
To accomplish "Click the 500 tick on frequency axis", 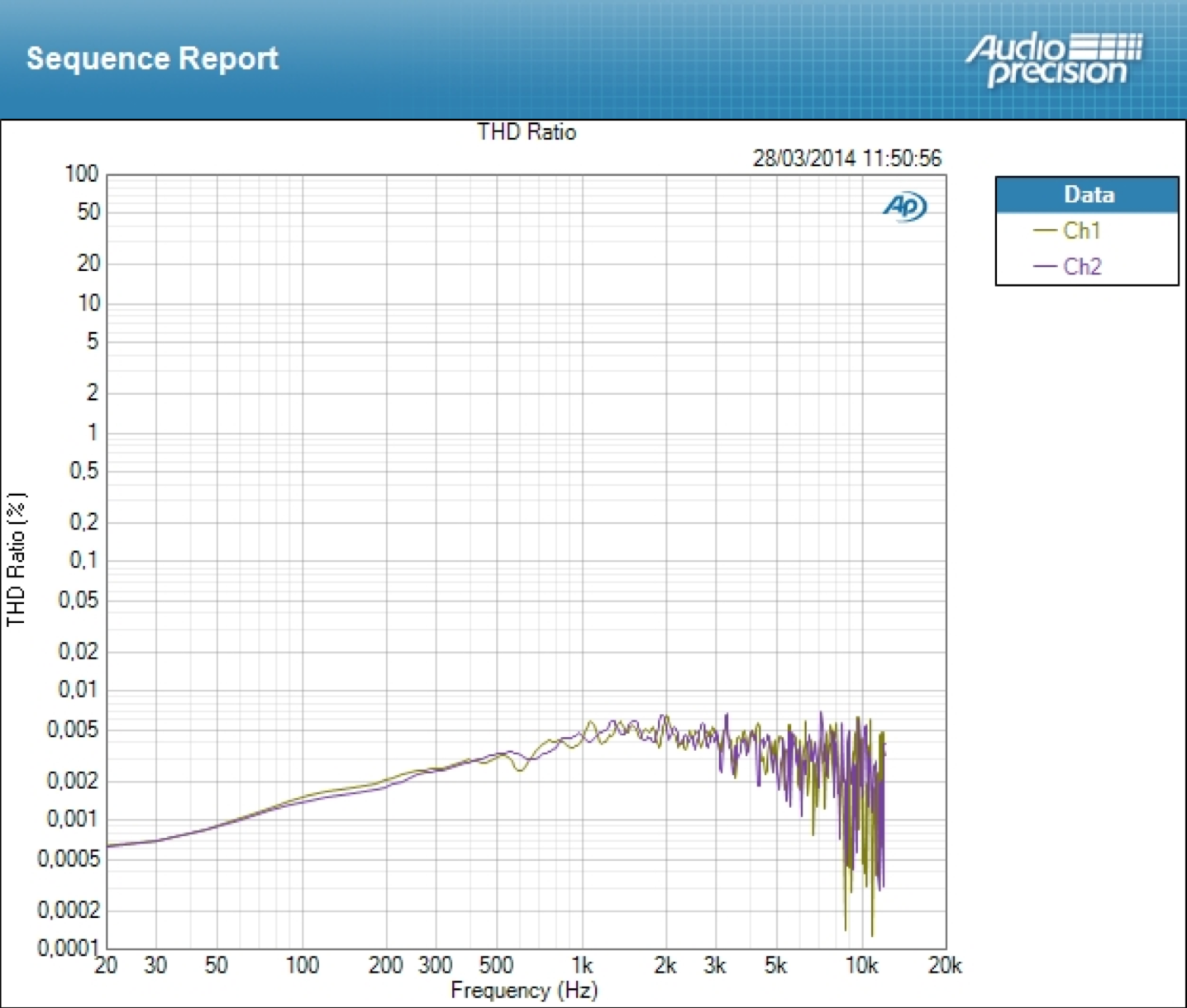I will coord(496,965).
